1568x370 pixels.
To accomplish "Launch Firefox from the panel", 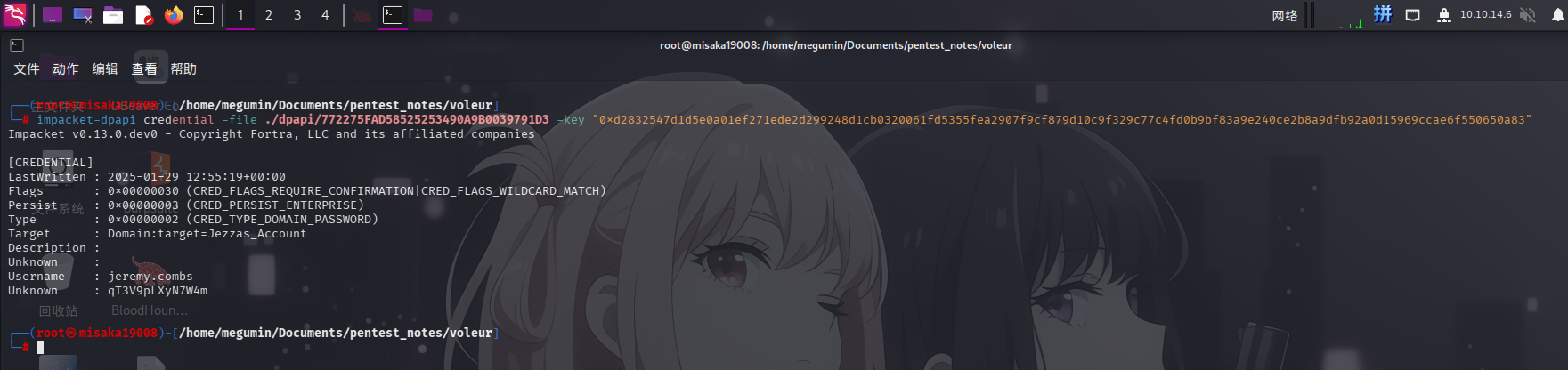I will (x=174, y=15).
